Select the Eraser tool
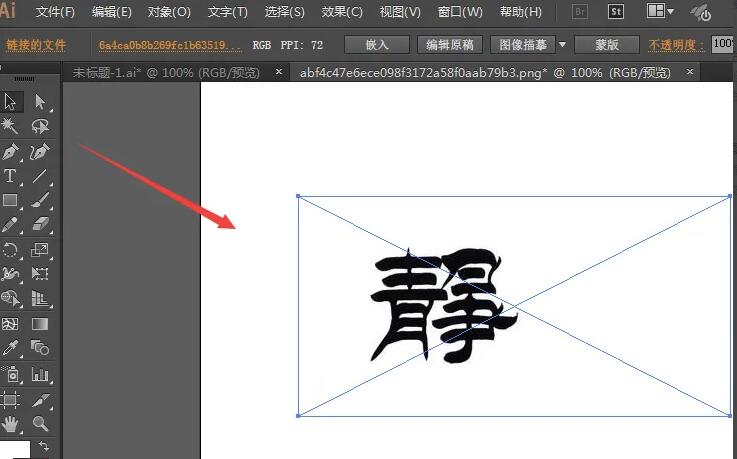 pos(40,225)
